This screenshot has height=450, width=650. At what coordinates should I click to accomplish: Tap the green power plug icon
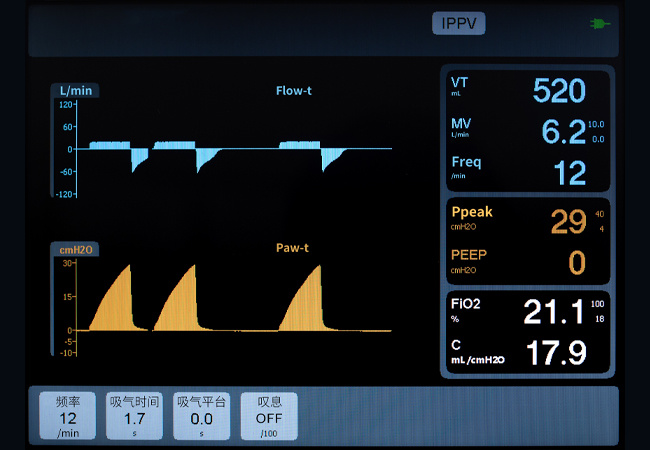(x=600, y=23)
